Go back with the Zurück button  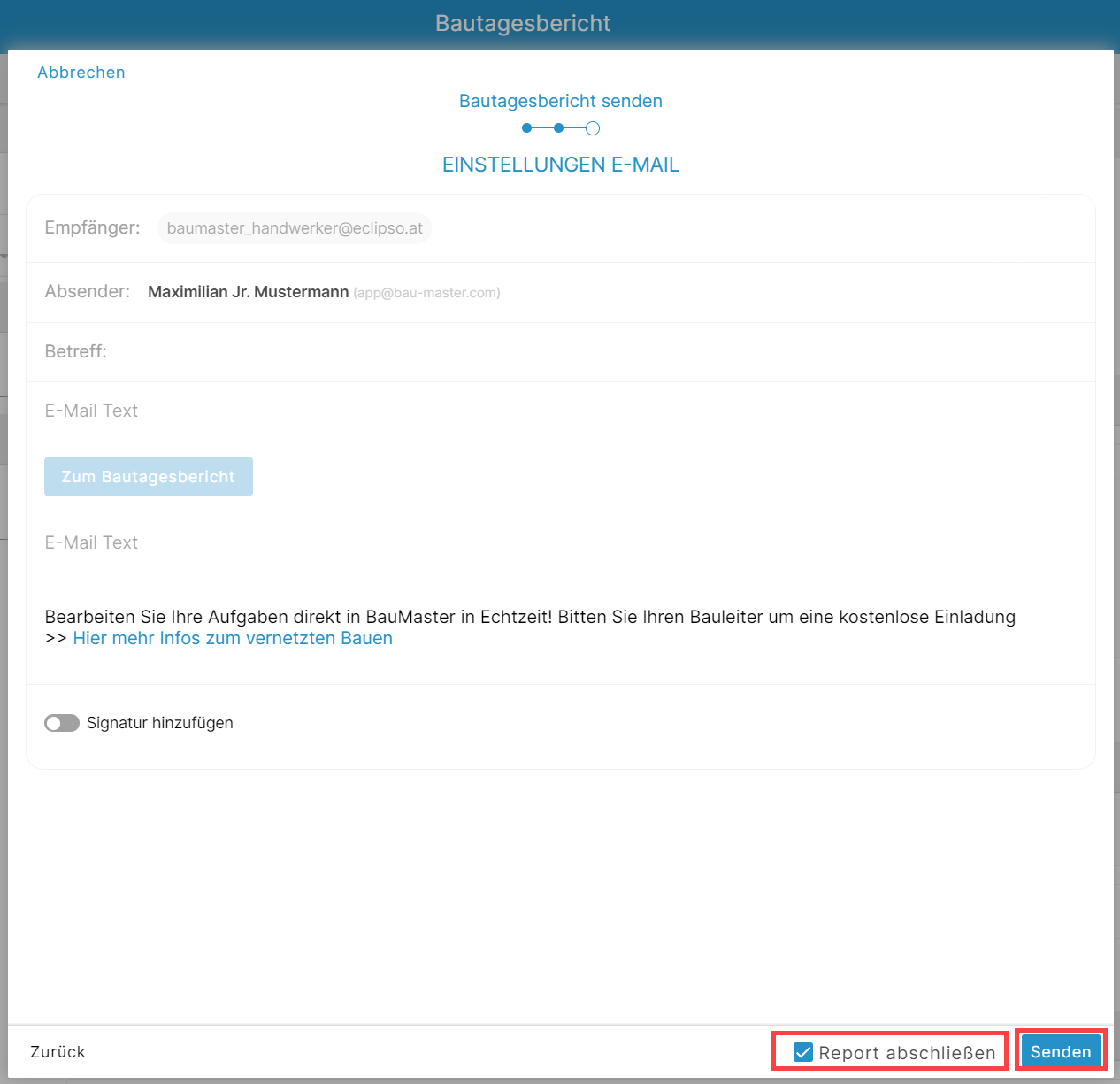click(x=58, y=1051)
